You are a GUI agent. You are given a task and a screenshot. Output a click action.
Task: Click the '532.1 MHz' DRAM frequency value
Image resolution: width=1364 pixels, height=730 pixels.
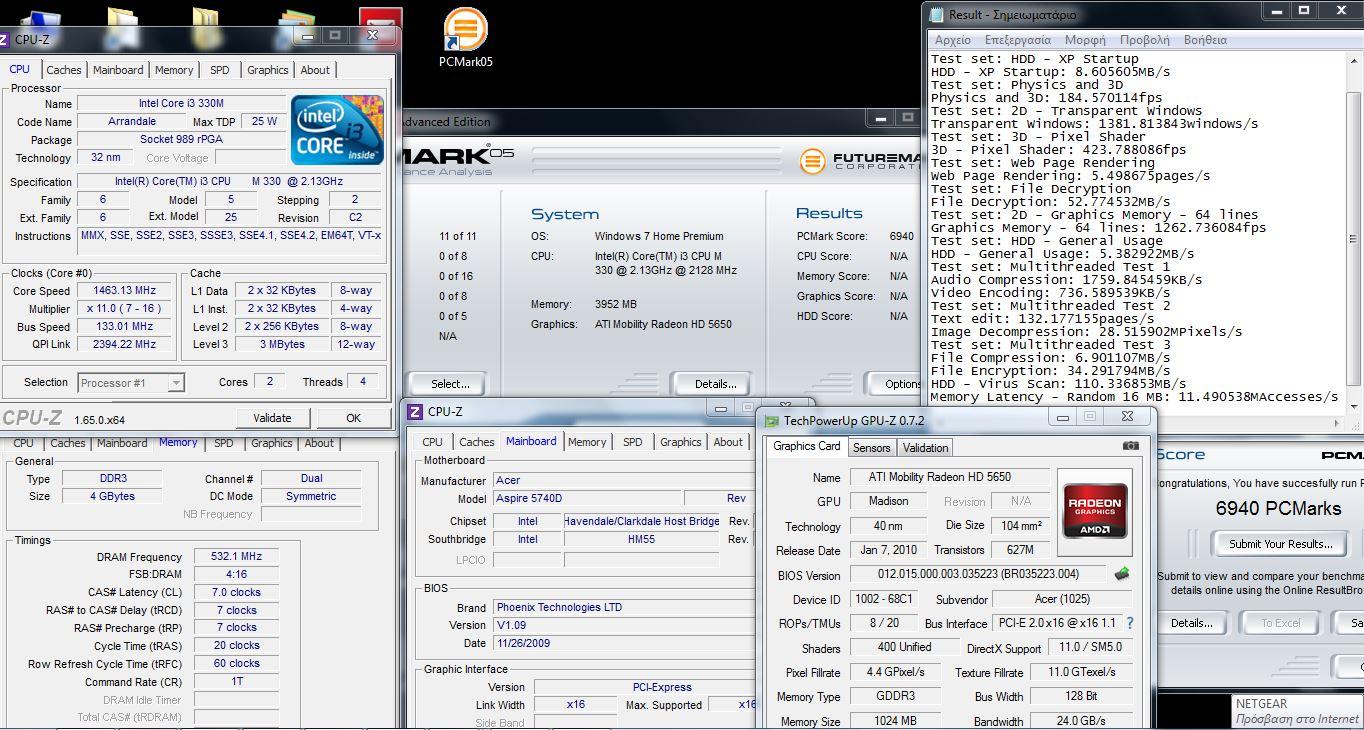coord(236,557)
